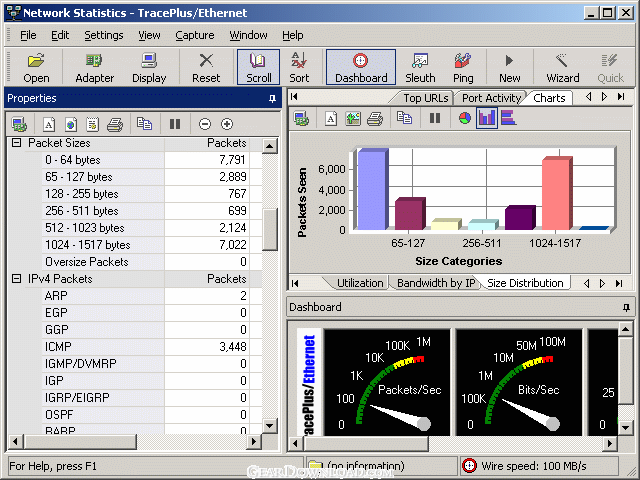Click the text export icon in Charts toolbar
640x480 pixels.
[331, 119]
